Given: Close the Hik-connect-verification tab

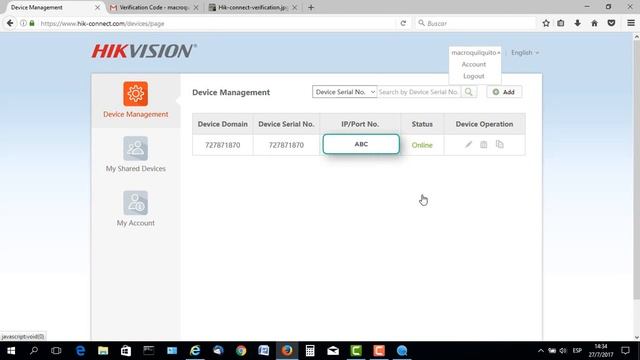Looking at the screenshot, I should pyautogui.click(x=295, y=7).
